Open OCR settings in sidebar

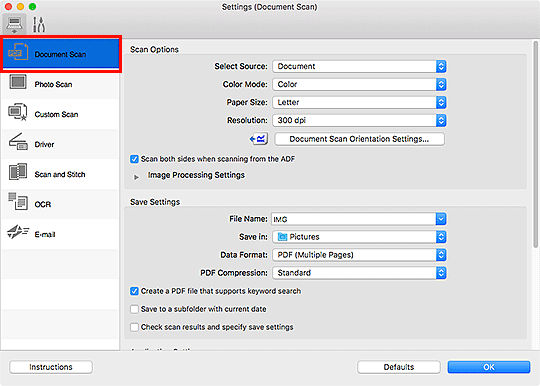(61, 204)
